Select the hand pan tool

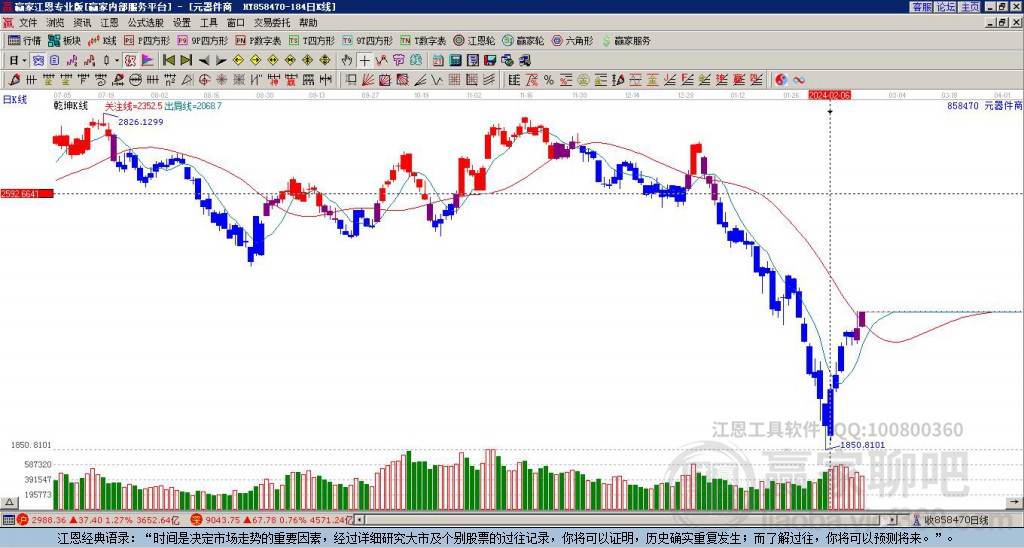point(347,61)
